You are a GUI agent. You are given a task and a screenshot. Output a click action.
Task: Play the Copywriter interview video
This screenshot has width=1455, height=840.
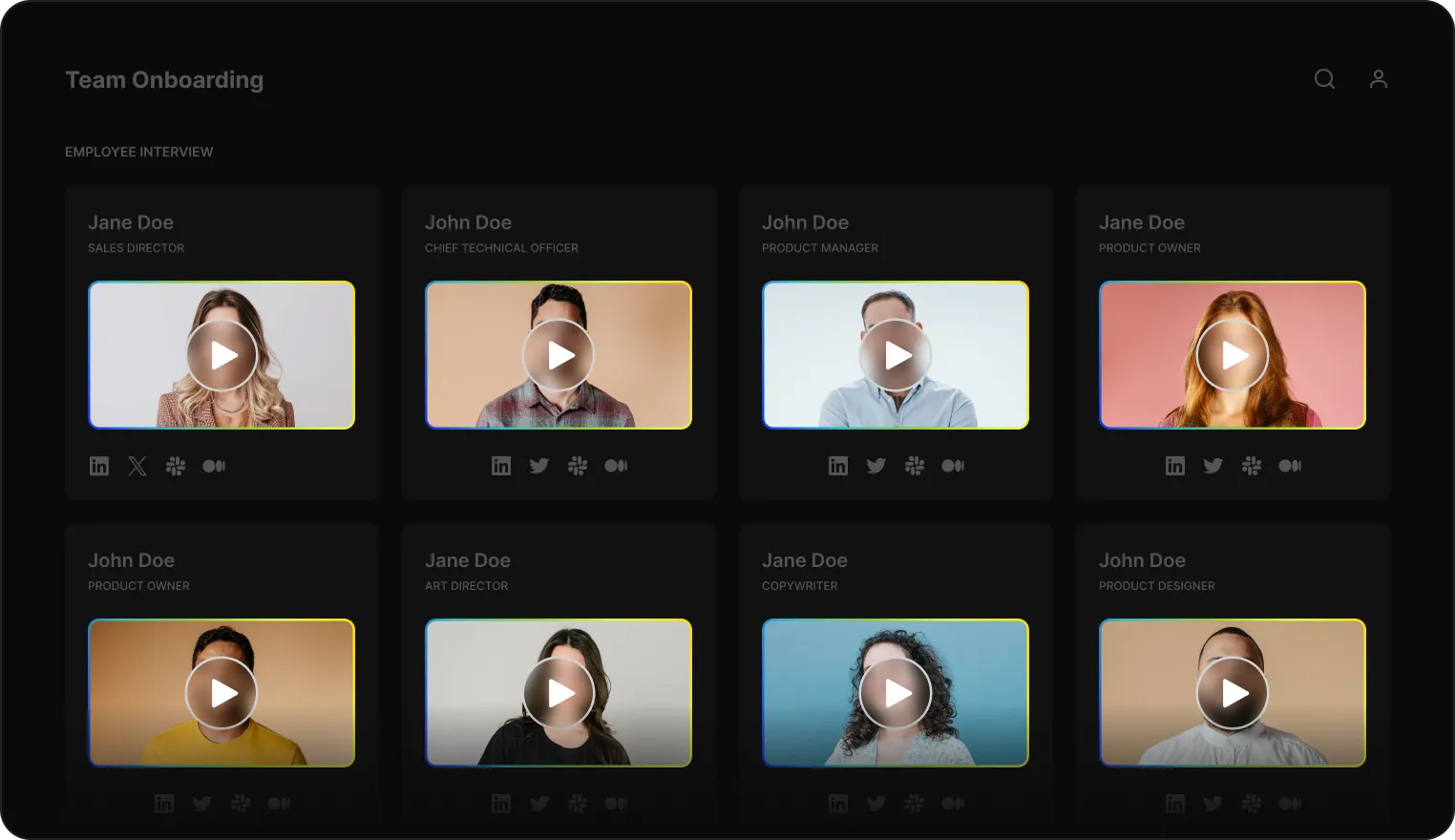pos(896,693)
